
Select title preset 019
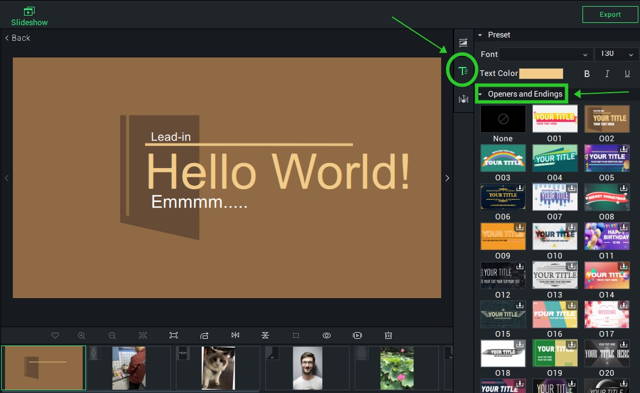click(555, 353)
